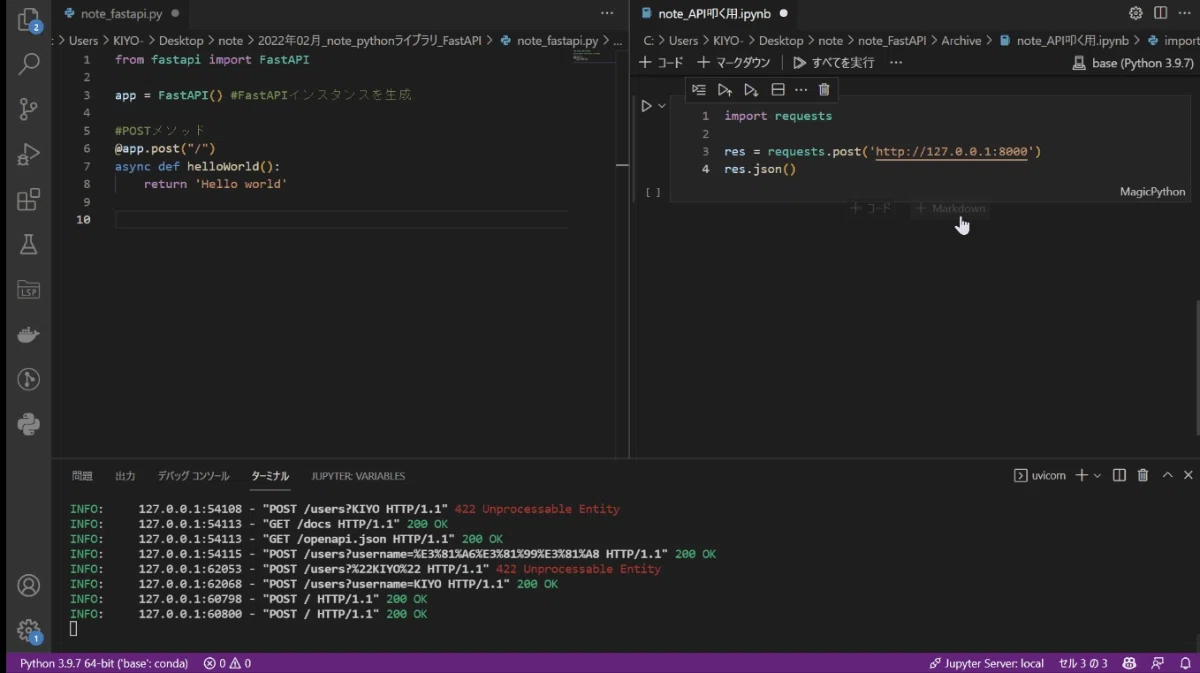Delete the notebook cell
The image size is (1200, 673).
[x=824, y=89]
